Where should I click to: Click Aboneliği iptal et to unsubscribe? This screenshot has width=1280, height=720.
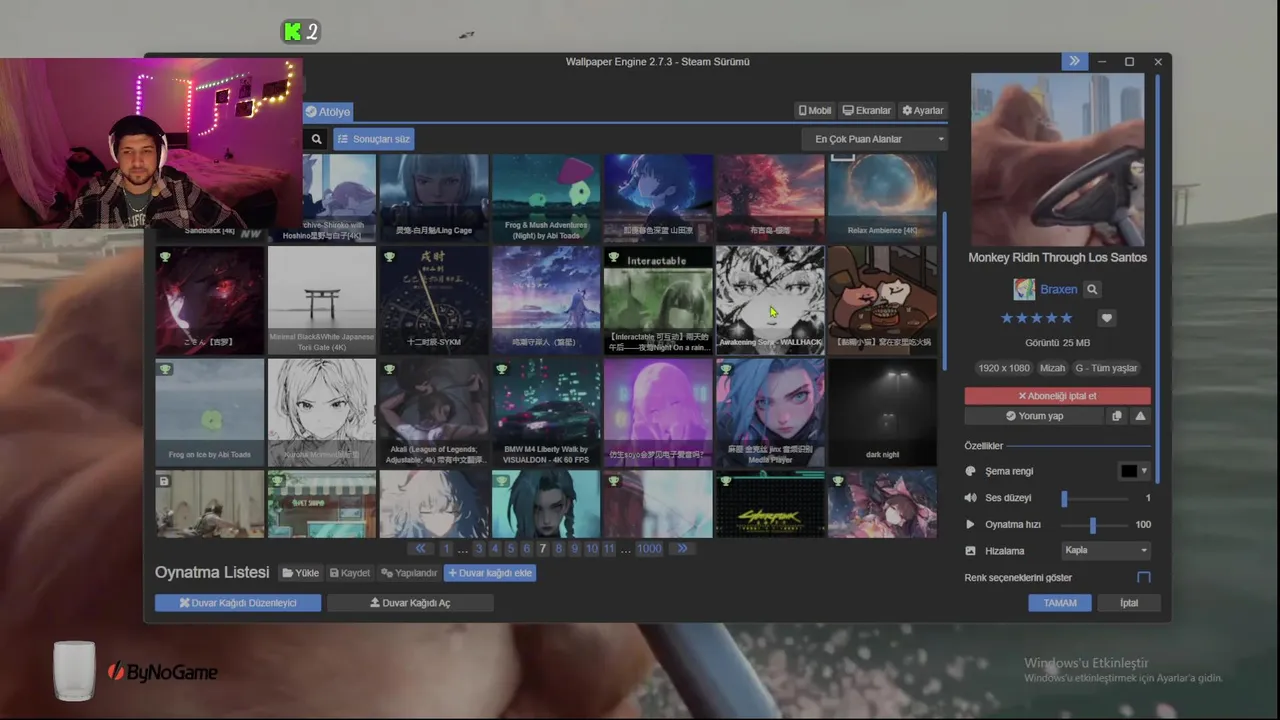click(x=1058, y=396)
